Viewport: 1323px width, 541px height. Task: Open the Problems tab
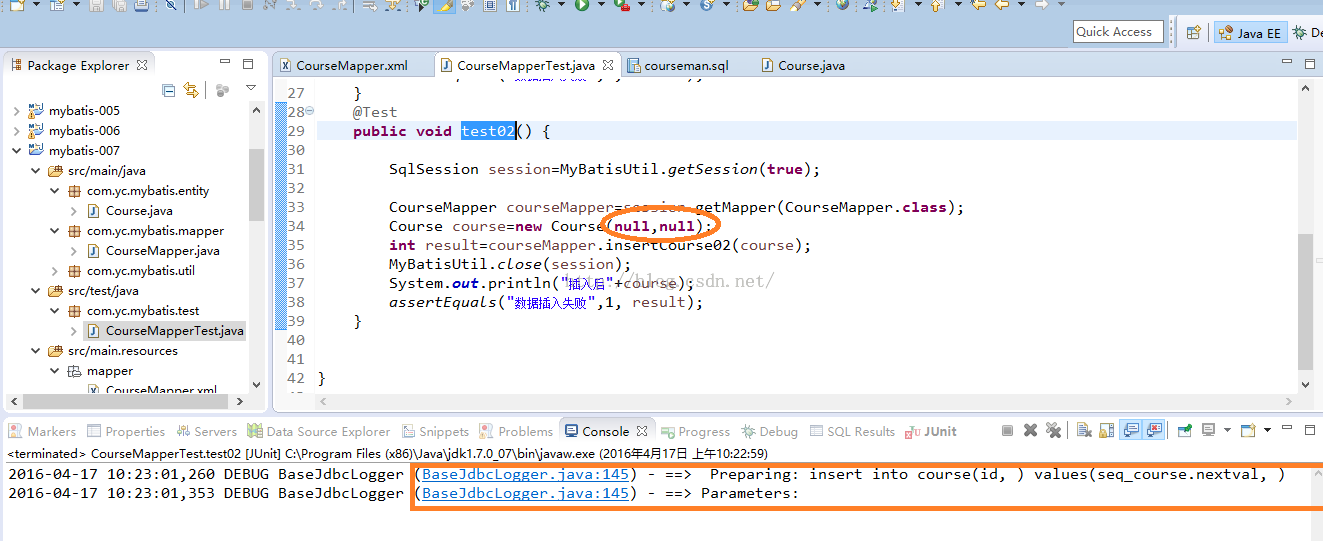tap(517, 431)
